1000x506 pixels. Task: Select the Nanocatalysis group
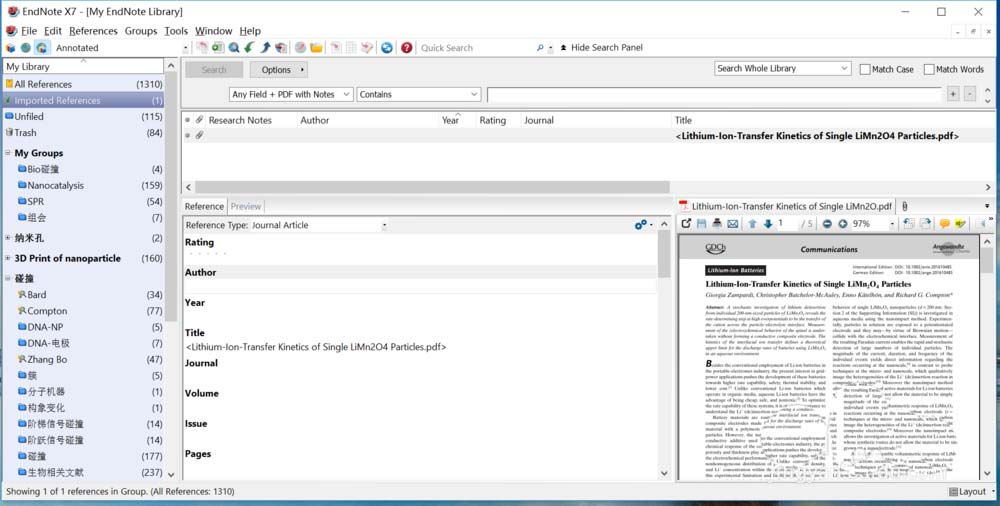pos(55,185)
